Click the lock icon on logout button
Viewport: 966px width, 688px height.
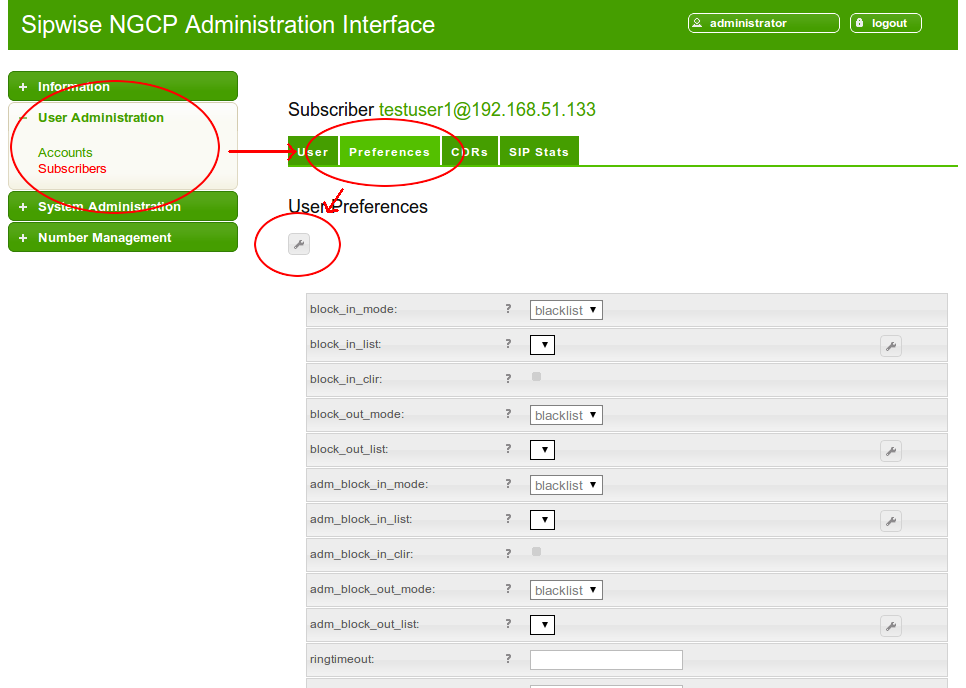click(x=859, y=23)
